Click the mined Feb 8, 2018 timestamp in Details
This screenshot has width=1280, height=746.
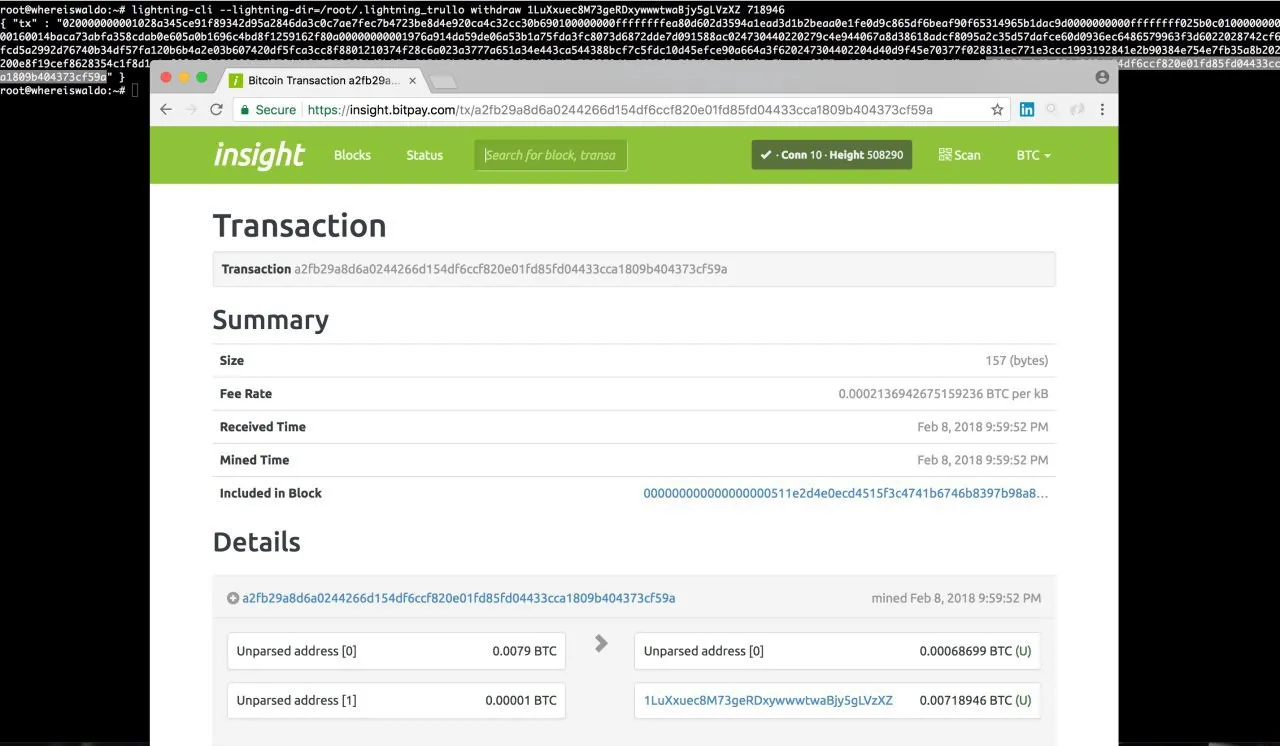click(x=956, y=598)
